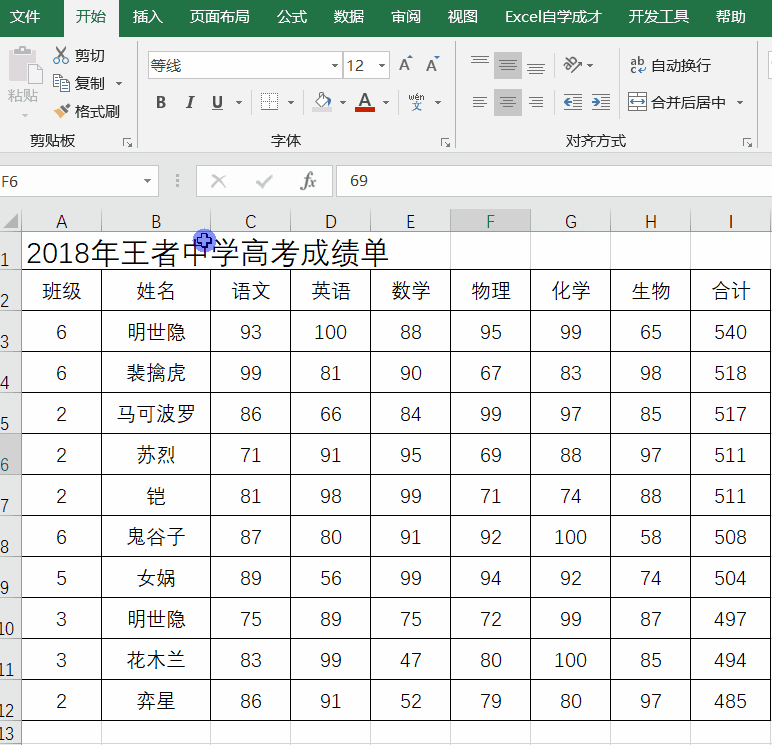The height and width of the screenshot is (745, 772).
Task: Click the text orientation icon
Action: click(573, 65)
